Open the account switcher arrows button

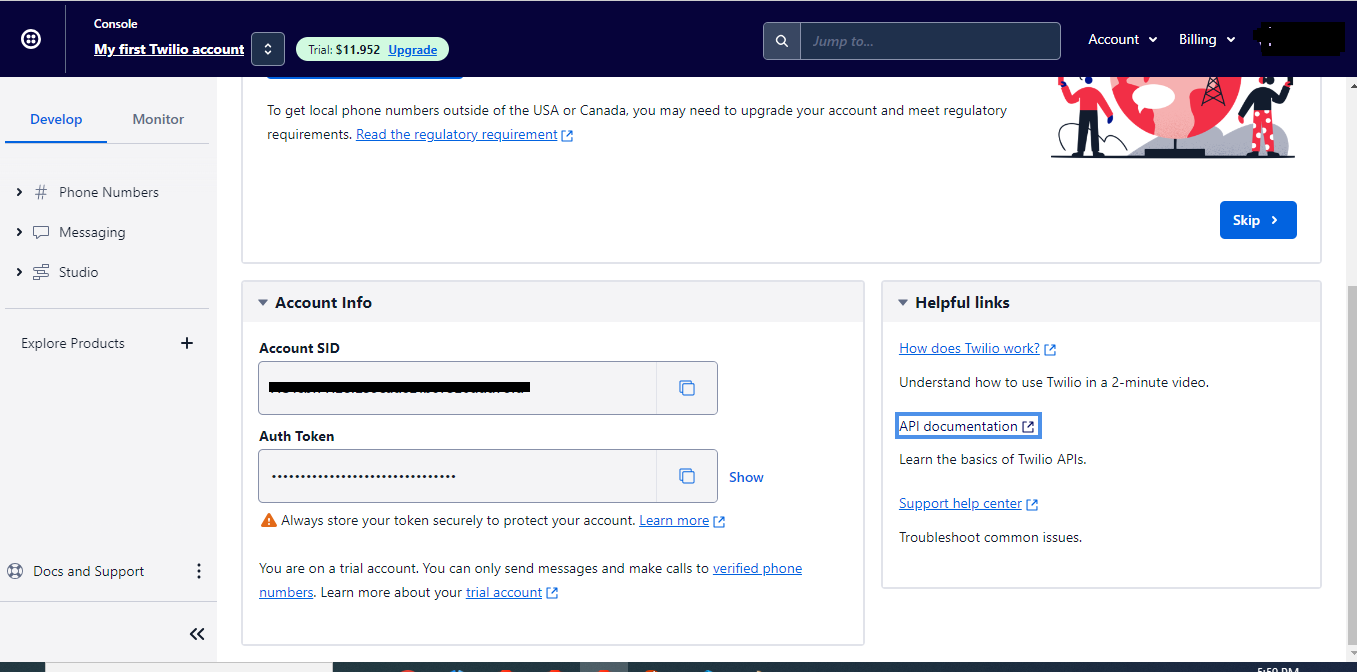click(268, 49)
